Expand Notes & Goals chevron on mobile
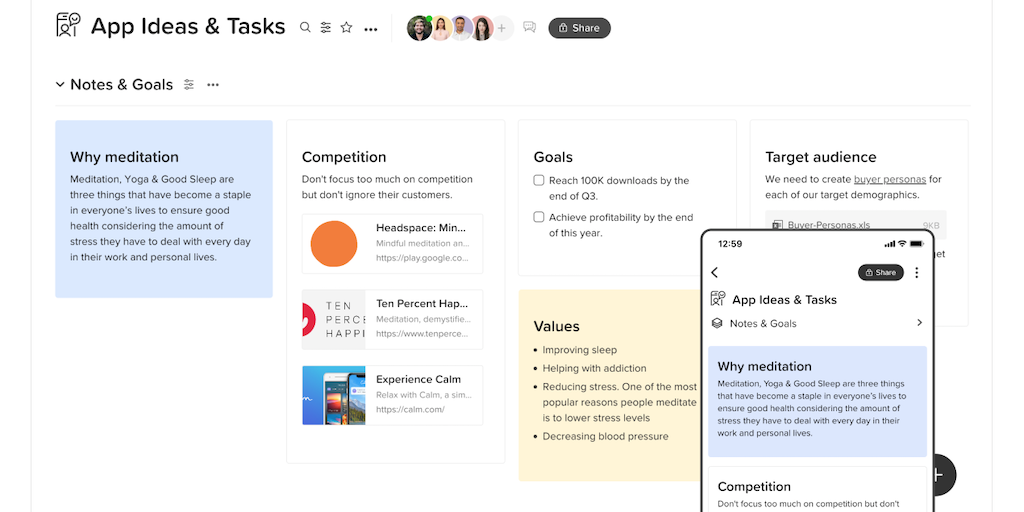This screenshot has height=512, width=1024. point(919,323)
